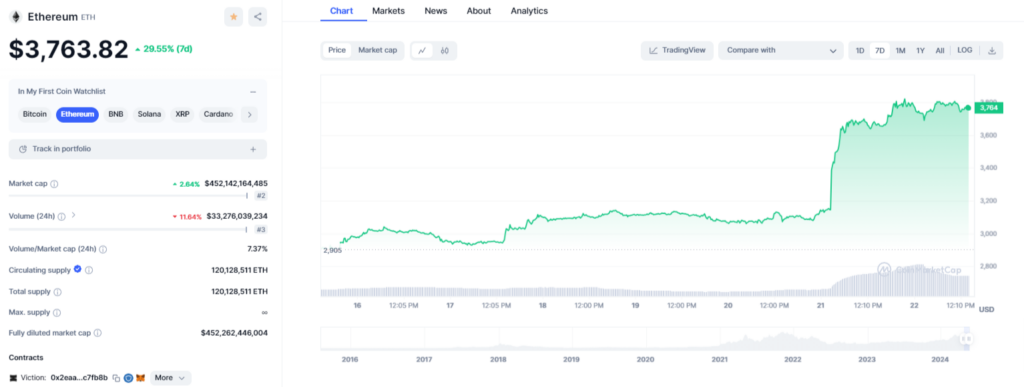
Task: Open Circulating supply info icon
Action: click(89, 270)
